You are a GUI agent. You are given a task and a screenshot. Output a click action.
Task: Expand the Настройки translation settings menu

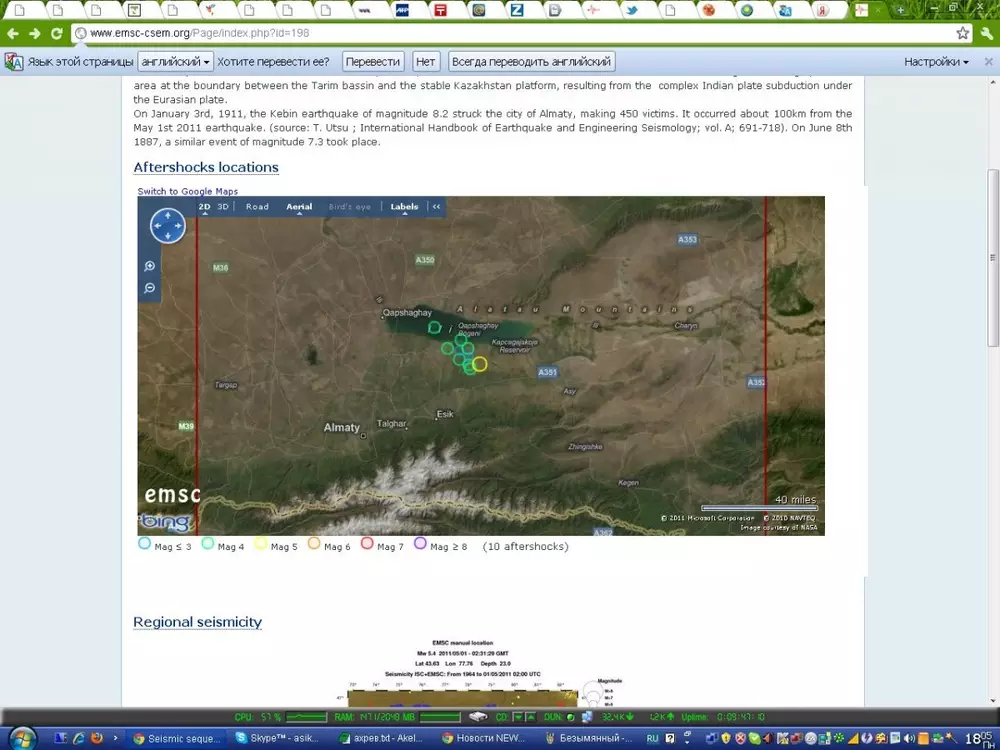pos(936,62)
